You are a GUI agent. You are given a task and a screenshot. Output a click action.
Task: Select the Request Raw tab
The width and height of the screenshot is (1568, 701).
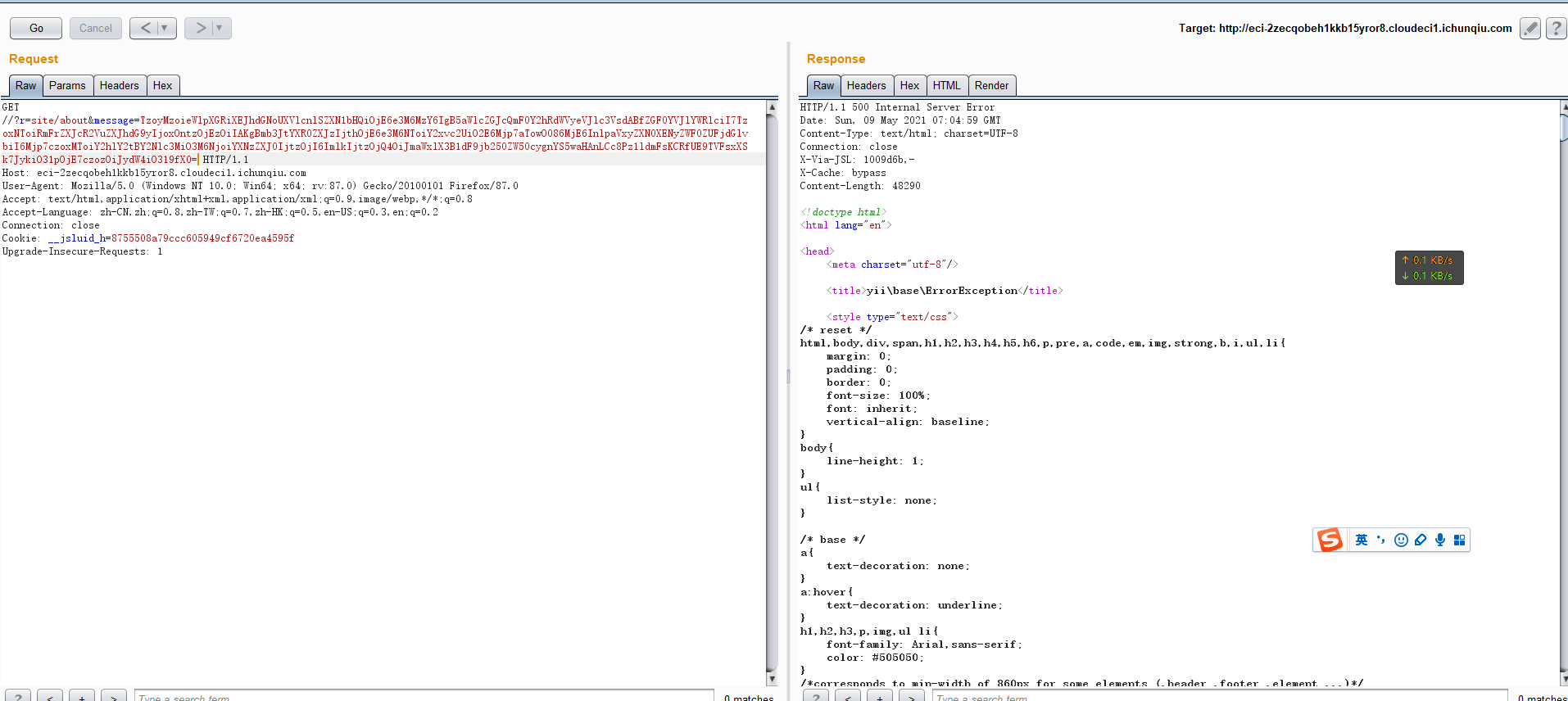25,85
